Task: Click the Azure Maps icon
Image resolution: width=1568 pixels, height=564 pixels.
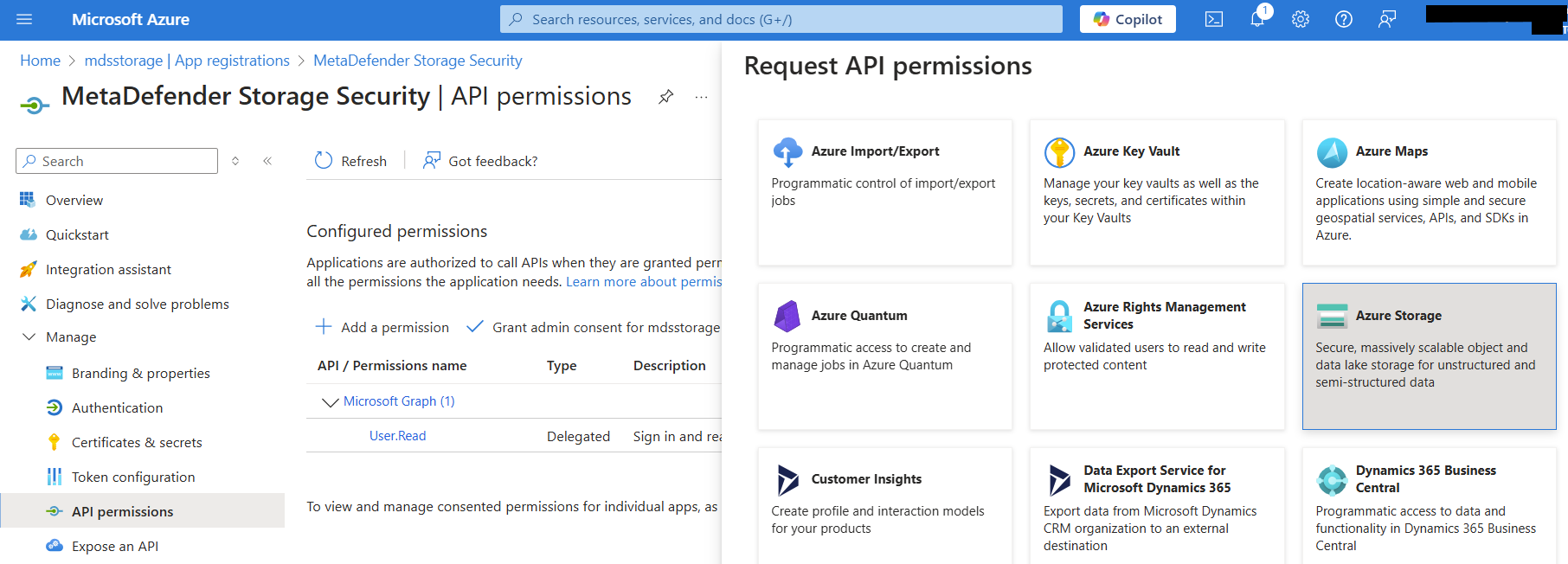Action: click(x=1332, y=151)
